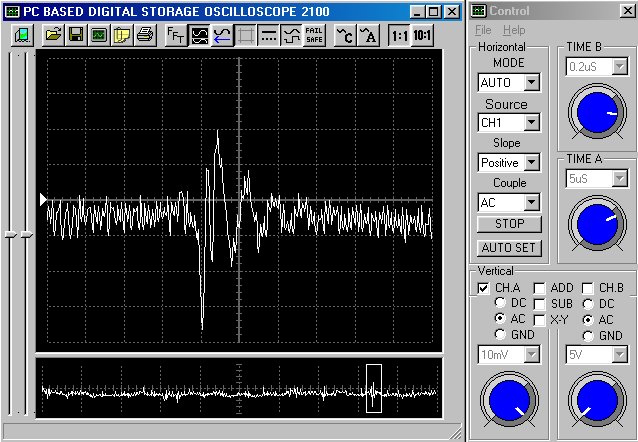Screen dimensions: 638x442
Task: Enable the X-Y mode checkbox
Action: pyautogui.click(x=540, y=318)
